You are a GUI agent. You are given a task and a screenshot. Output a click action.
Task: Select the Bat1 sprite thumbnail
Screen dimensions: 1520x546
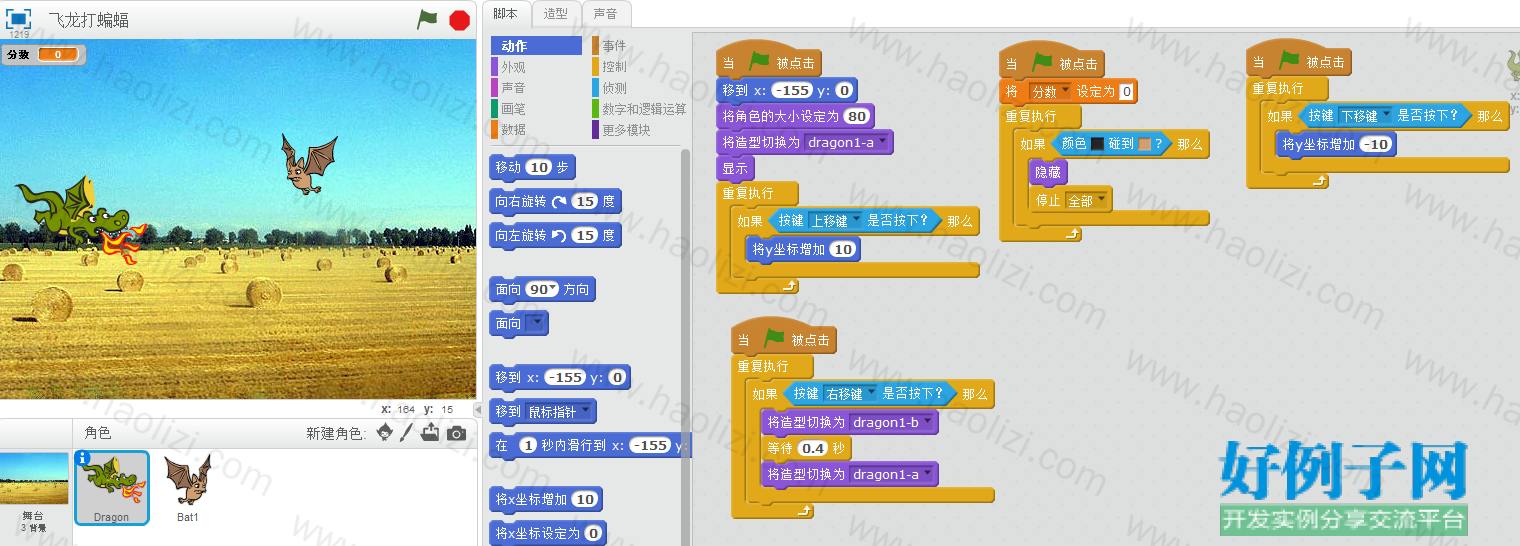188,489
